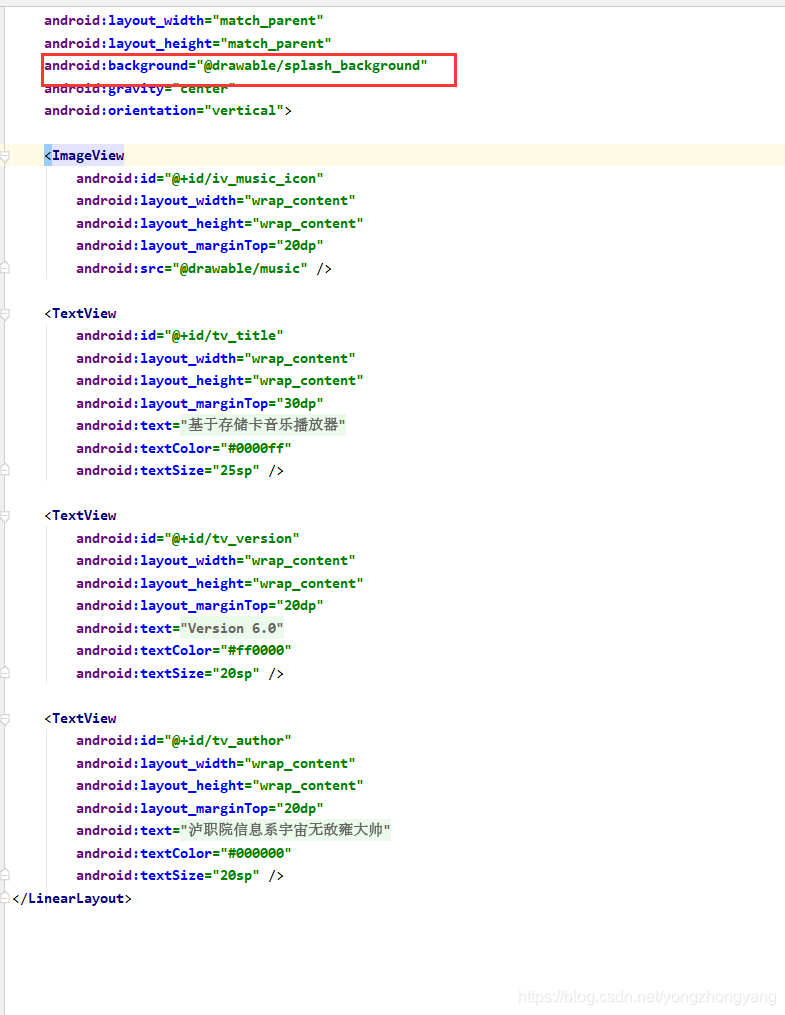Click the text value Version 6.0
785x1015 pixels.
(x=232, y=628)
